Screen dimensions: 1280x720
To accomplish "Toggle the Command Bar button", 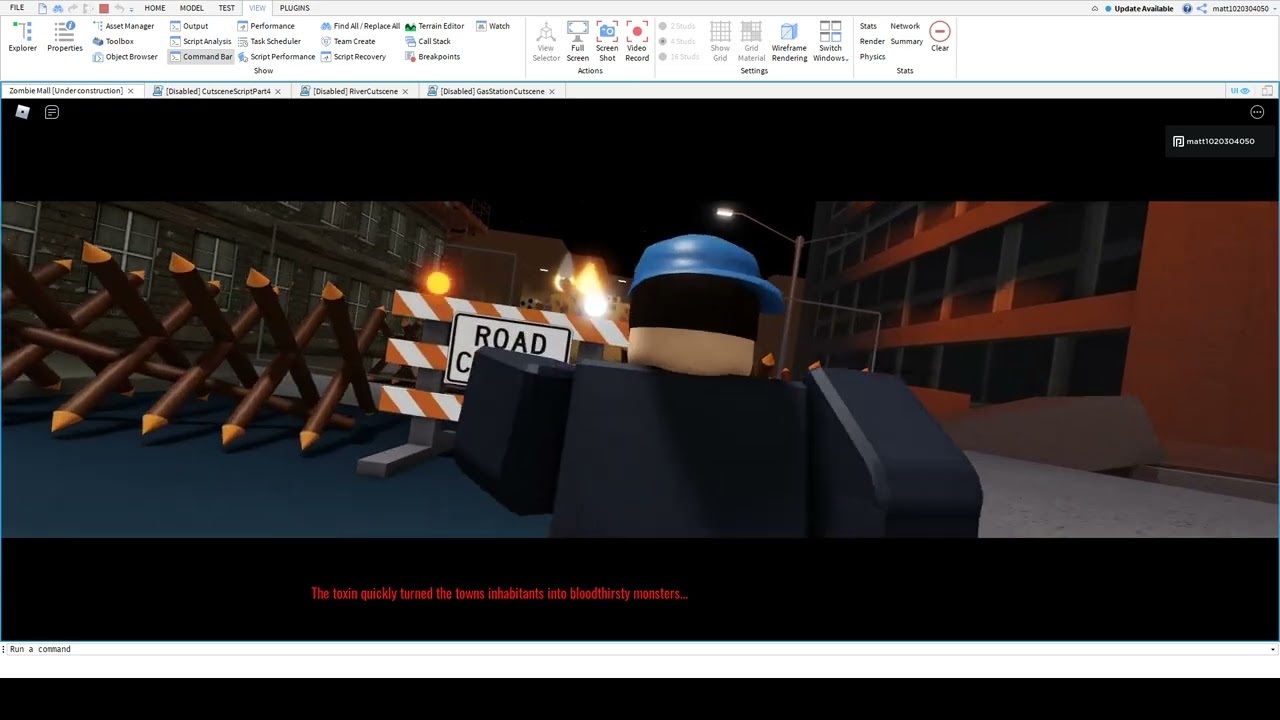I will (x=201, y=57).
